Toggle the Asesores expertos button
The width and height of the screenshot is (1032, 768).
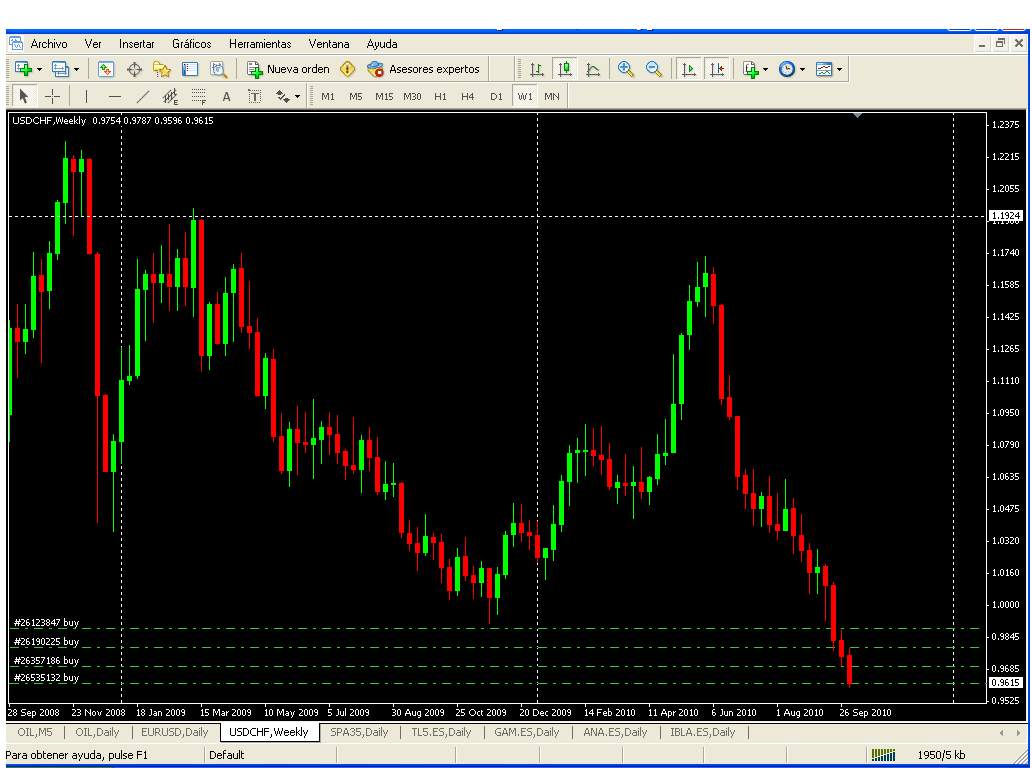click(x=423, y=69)
